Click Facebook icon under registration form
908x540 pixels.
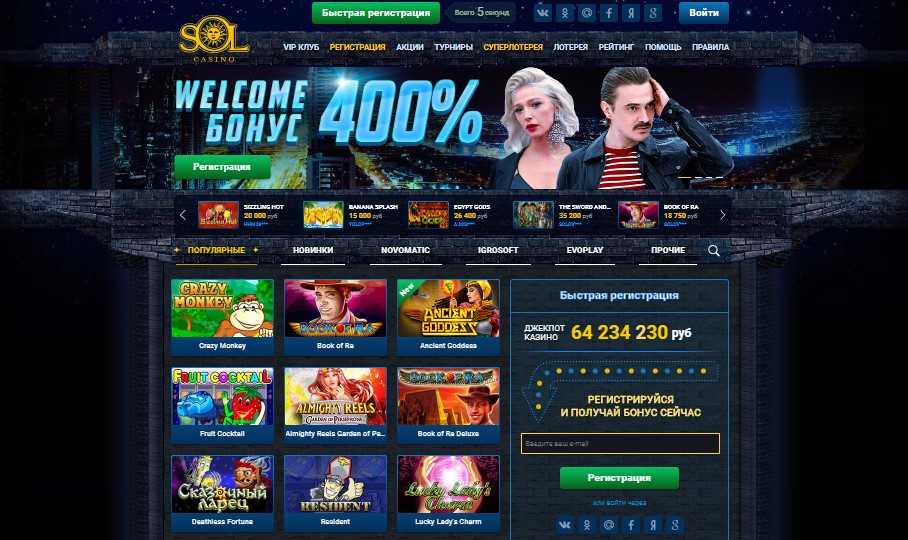point(631,525)
